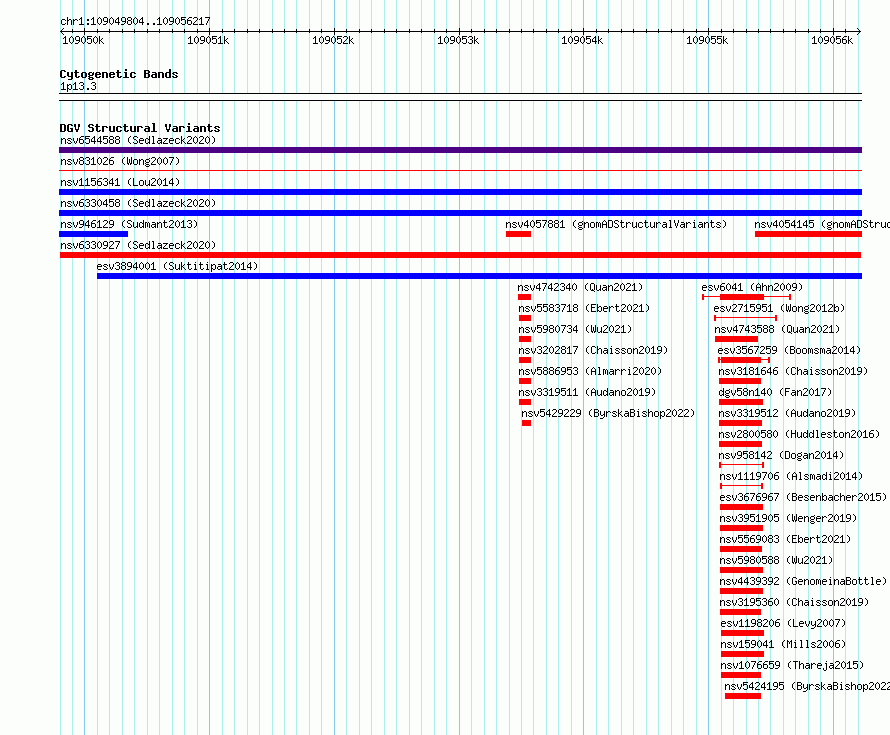Click the 1p13.3 band label
The image size is (890, 735).
(x=78, y=86)
